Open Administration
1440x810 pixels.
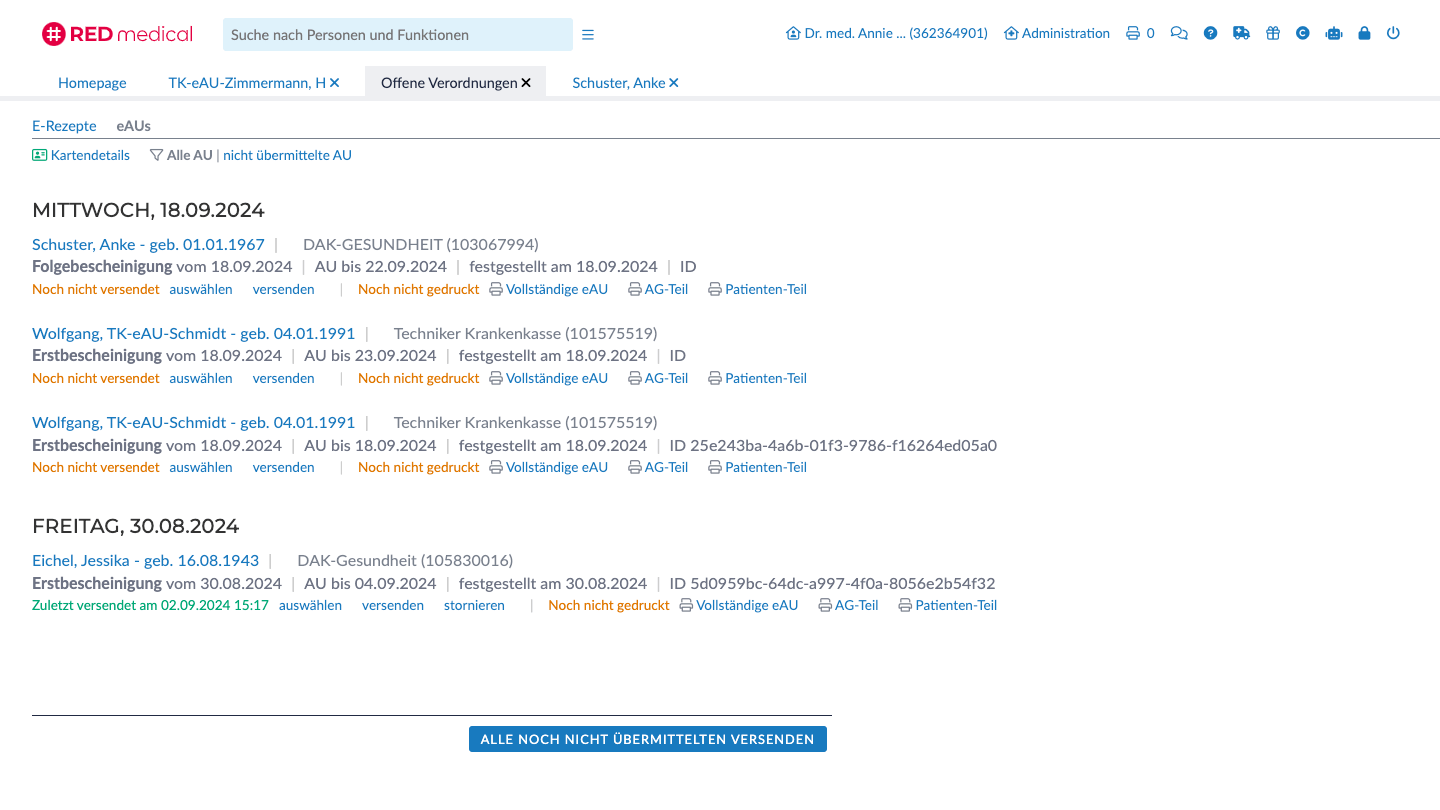(x=1057, y=33)
